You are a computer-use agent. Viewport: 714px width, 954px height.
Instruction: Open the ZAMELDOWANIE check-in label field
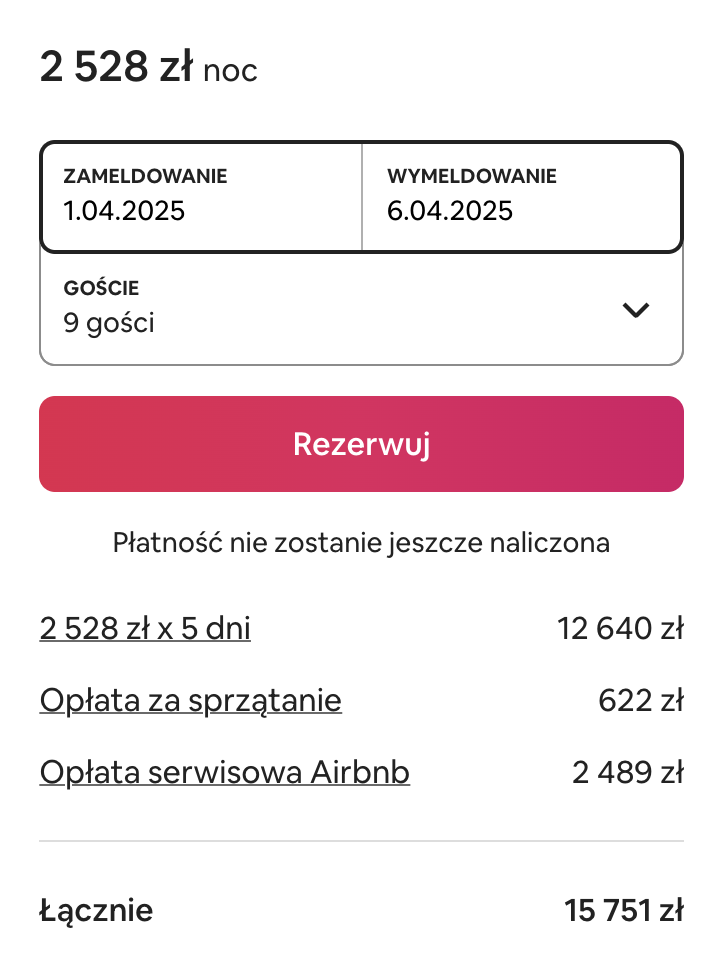coord(201,197)
